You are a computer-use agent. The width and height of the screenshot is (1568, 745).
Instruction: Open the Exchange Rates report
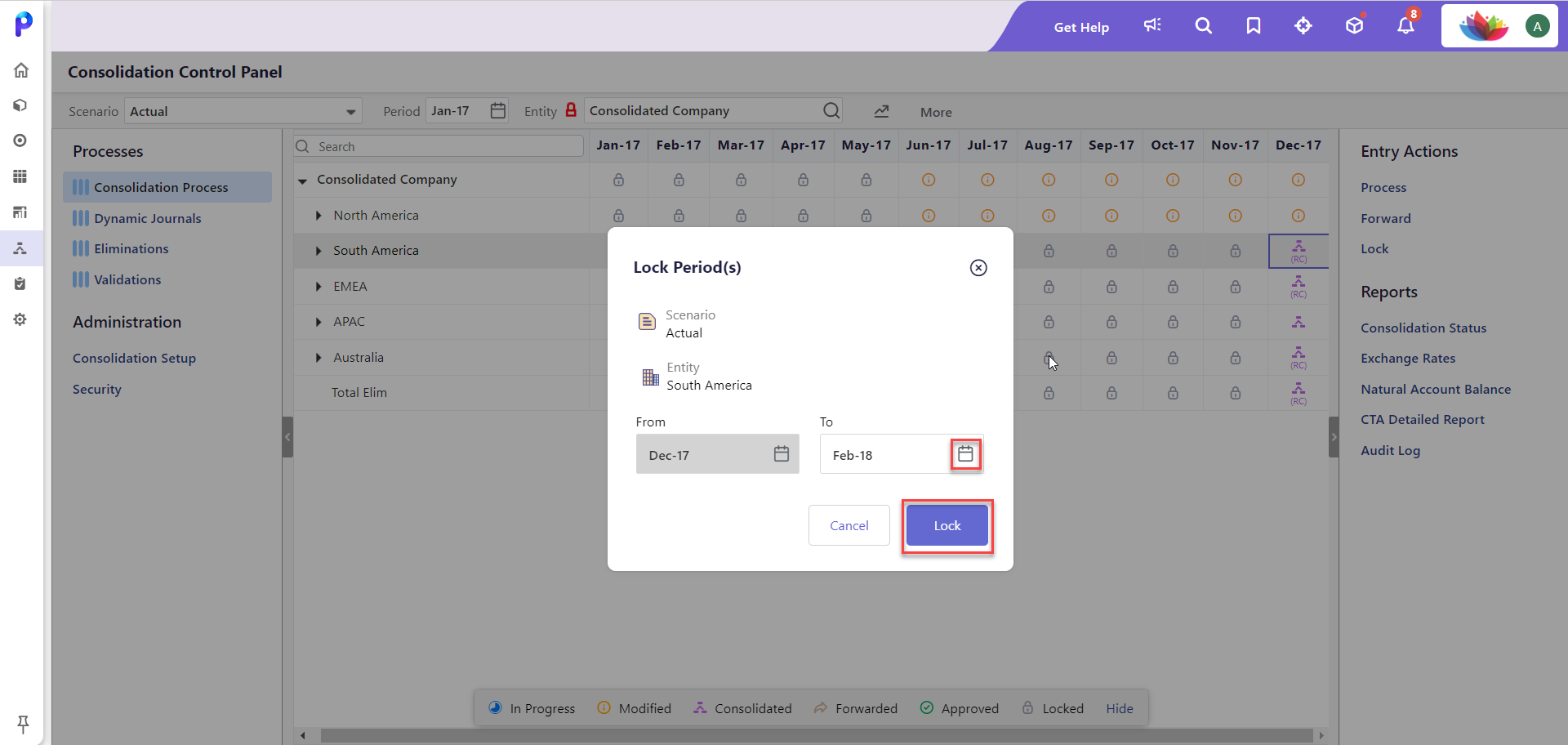pyautogui.click(x=1408, y=358)
